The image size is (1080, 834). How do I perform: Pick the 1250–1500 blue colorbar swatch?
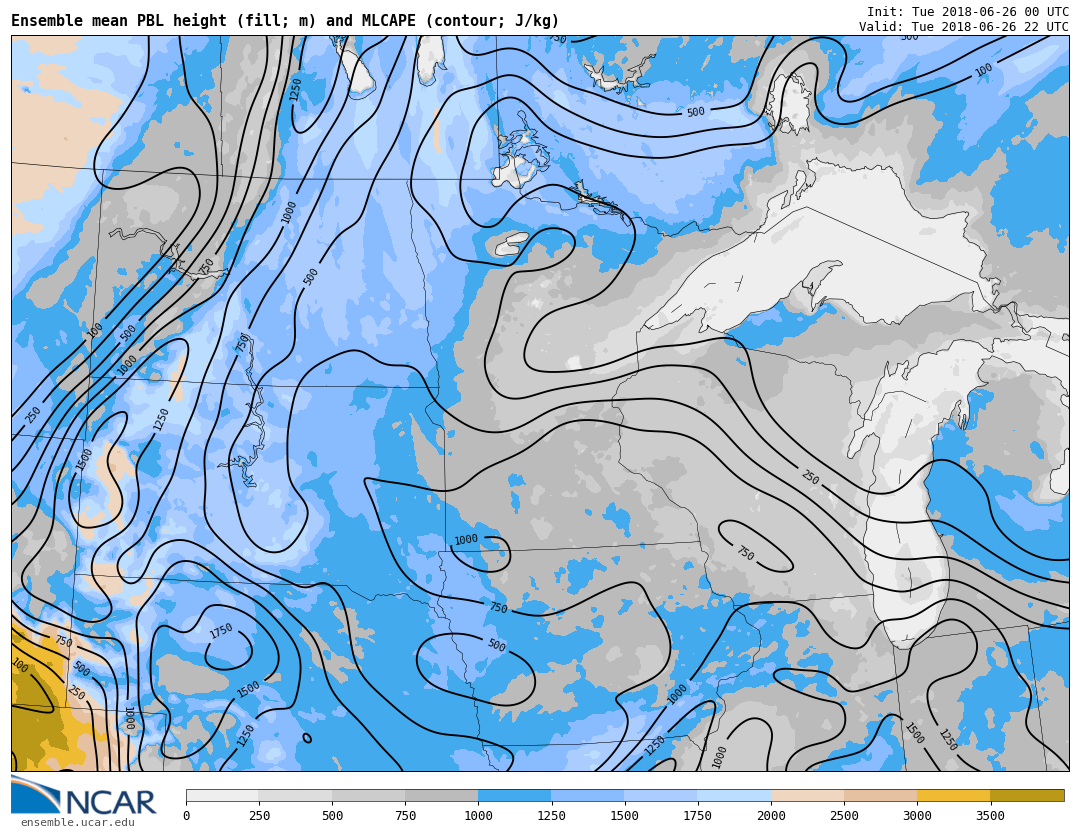click(588, 796)
